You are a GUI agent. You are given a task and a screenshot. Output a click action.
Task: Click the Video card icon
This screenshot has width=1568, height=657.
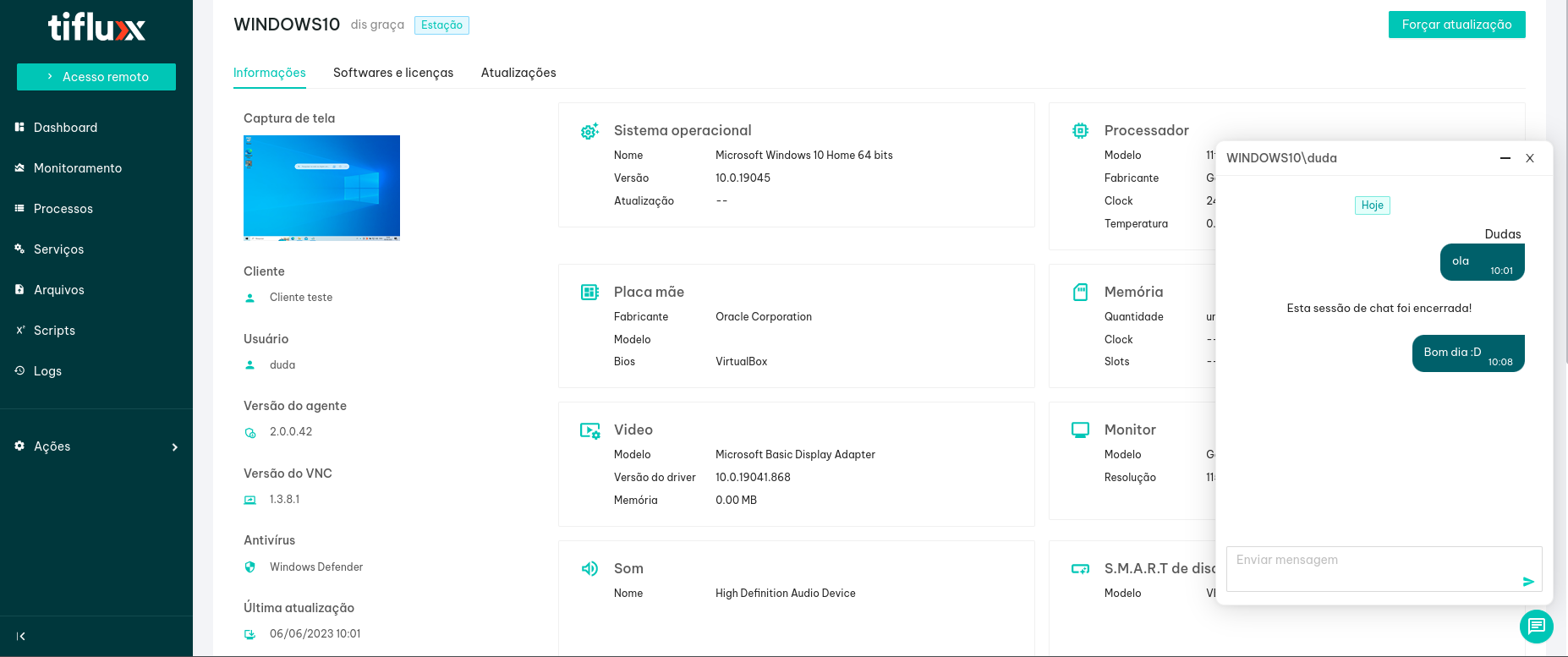589,430
